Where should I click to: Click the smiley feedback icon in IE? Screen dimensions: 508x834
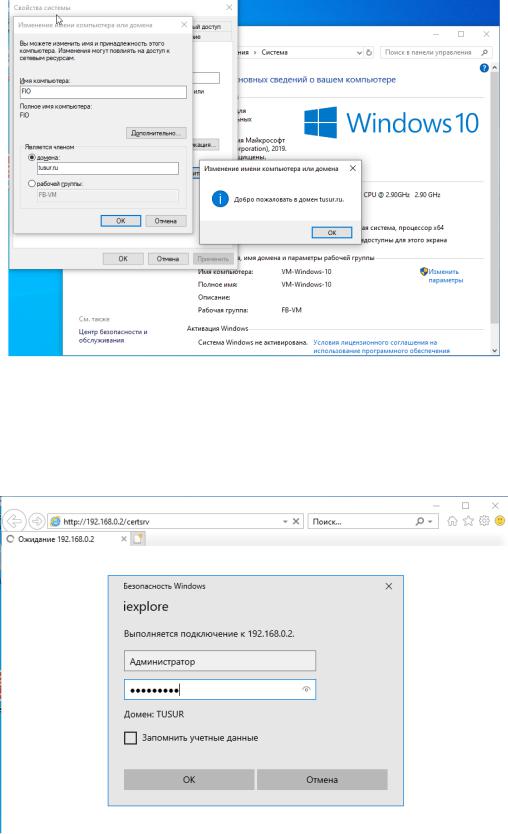500,521
